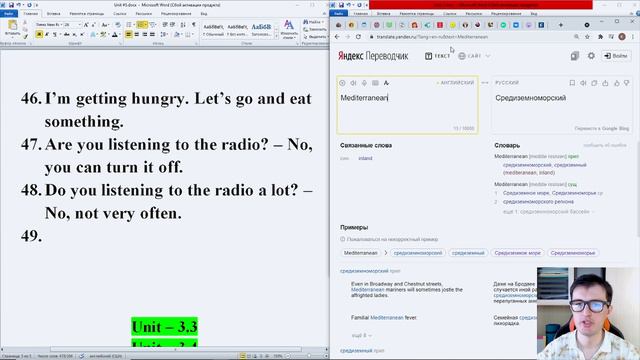The image size is (640, 360).
Task: Open the browser extensions puzzle icon
Action: click(600, 37)
